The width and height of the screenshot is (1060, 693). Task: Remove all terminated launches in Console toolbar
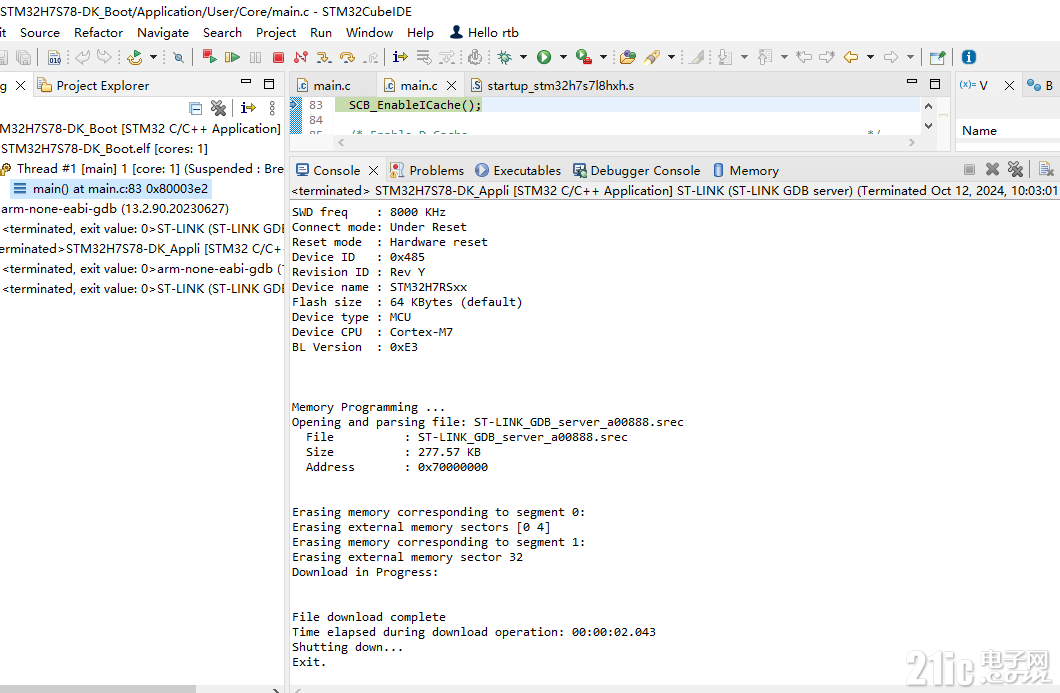1015,169
